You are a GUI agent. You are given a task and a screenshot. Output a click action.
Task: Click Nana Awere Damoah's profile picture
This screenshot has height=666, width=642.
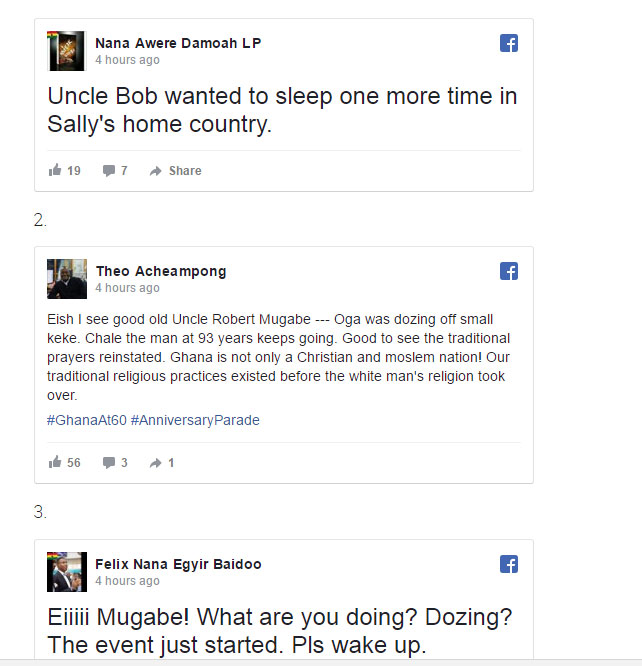pos(67,51)
